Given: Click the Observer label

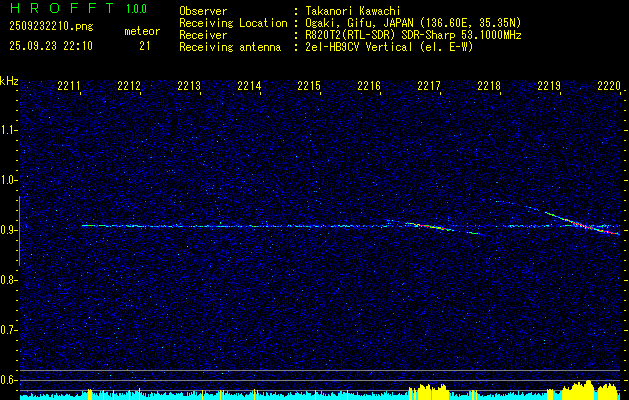Looking at the screenshot, I should click(203, 11).
